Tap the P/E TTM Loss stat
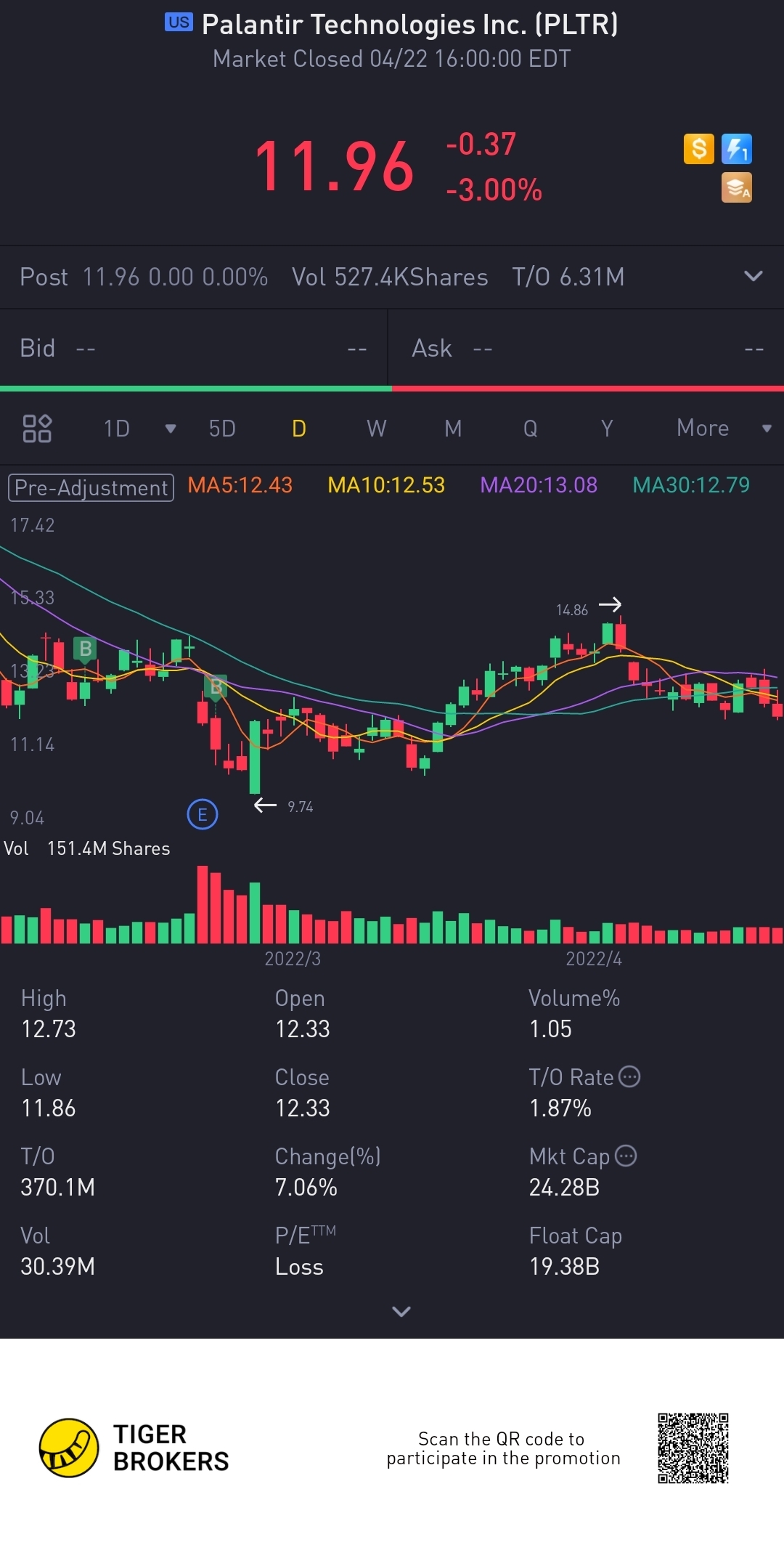784x1558 pixels. tap(306, 1251)
